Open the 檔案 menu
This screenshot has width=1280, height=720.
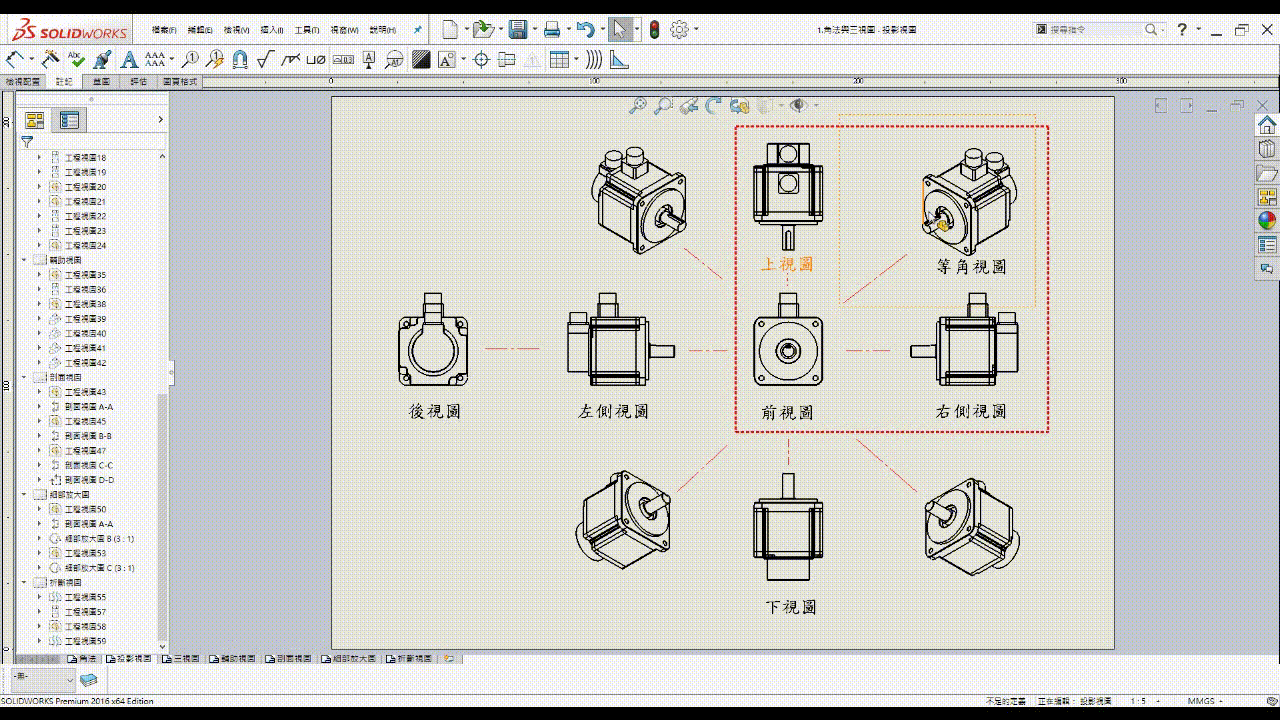point(164,30)
